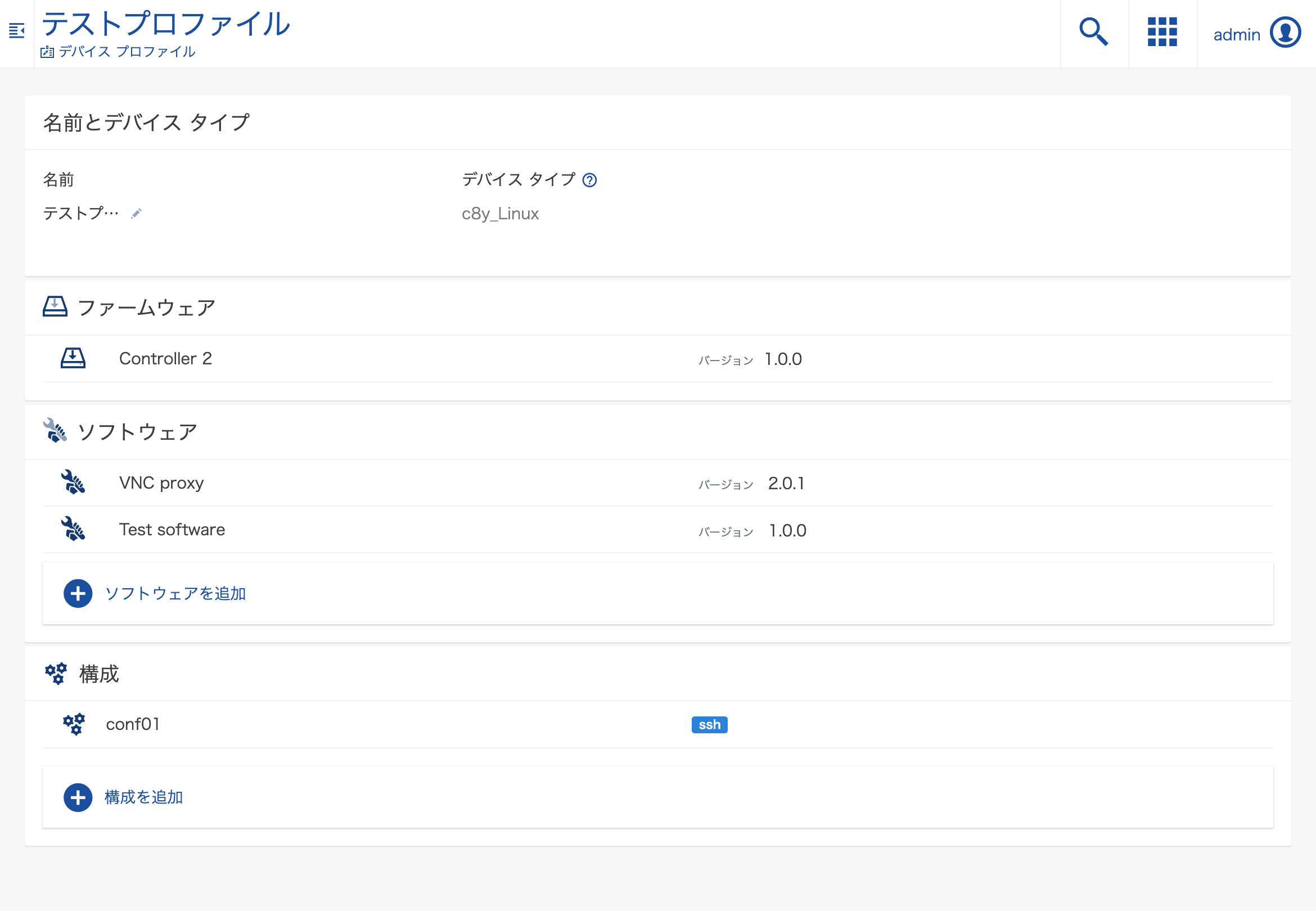Open the デバイス プロファイル breadcrumb link
1316x911 pixels.
tap(127, 52)
